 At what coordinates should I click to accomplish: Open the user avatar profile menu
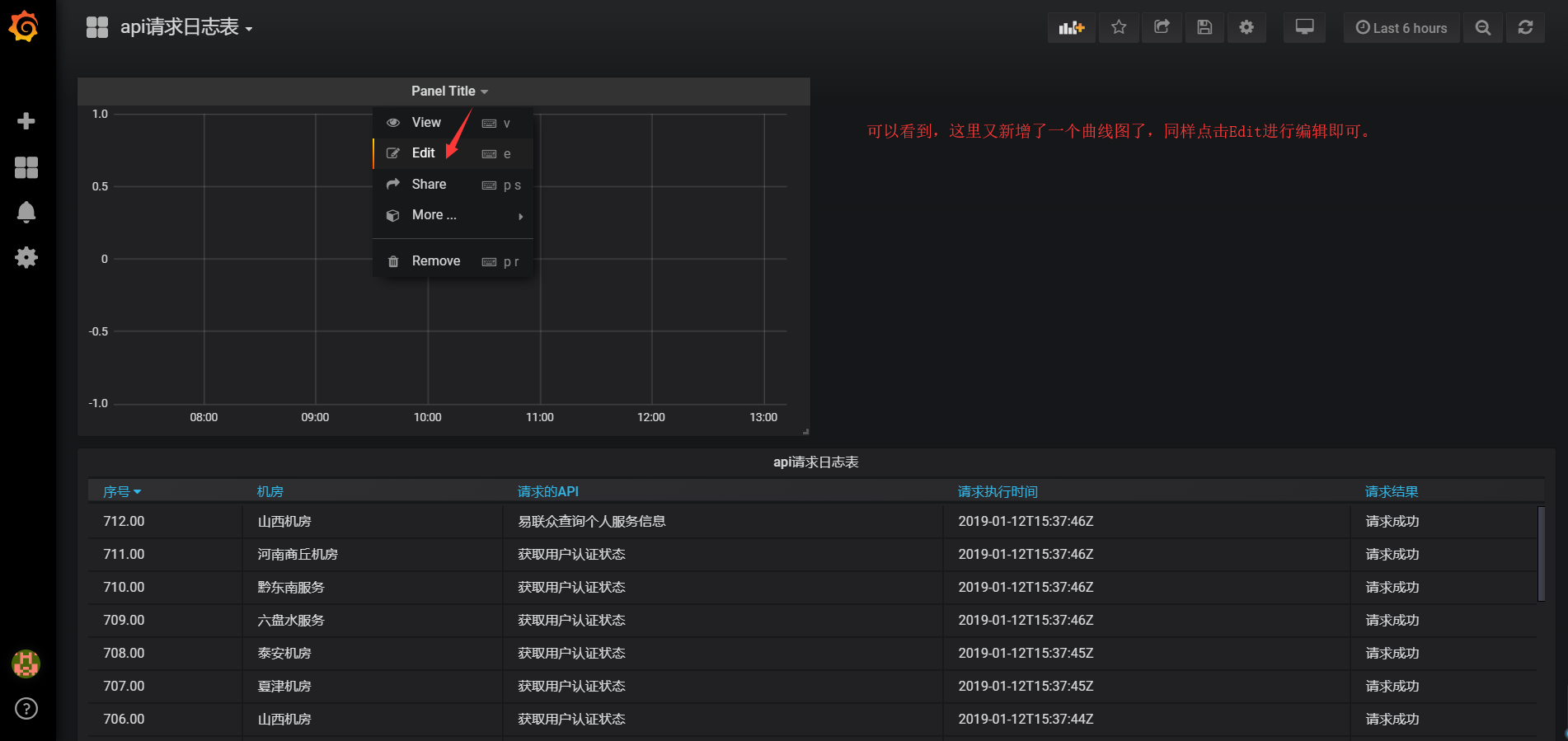(26, 664)
